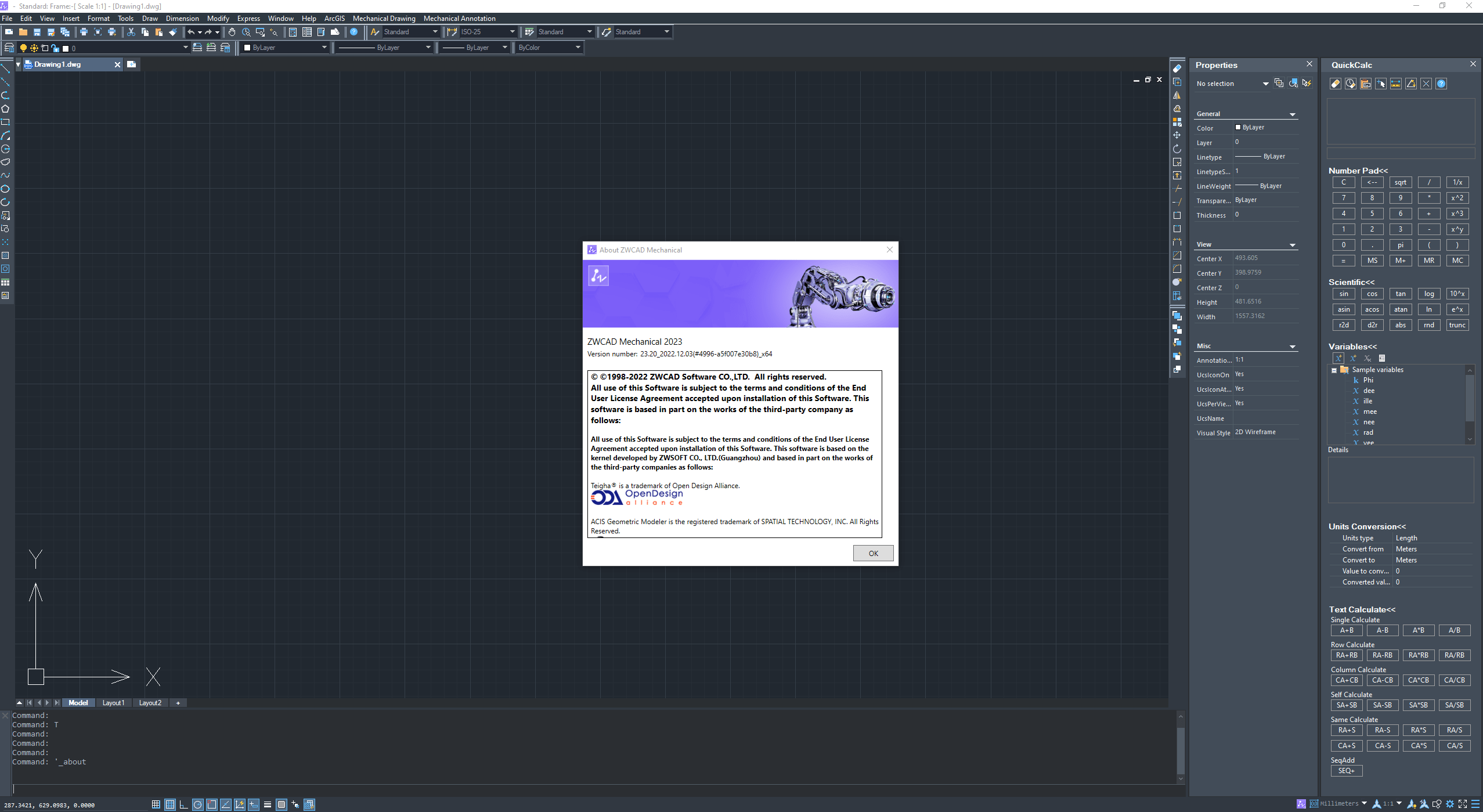Open the ArcGIS menu
The height and width of the screenshot is (812, 1483).
334,19
